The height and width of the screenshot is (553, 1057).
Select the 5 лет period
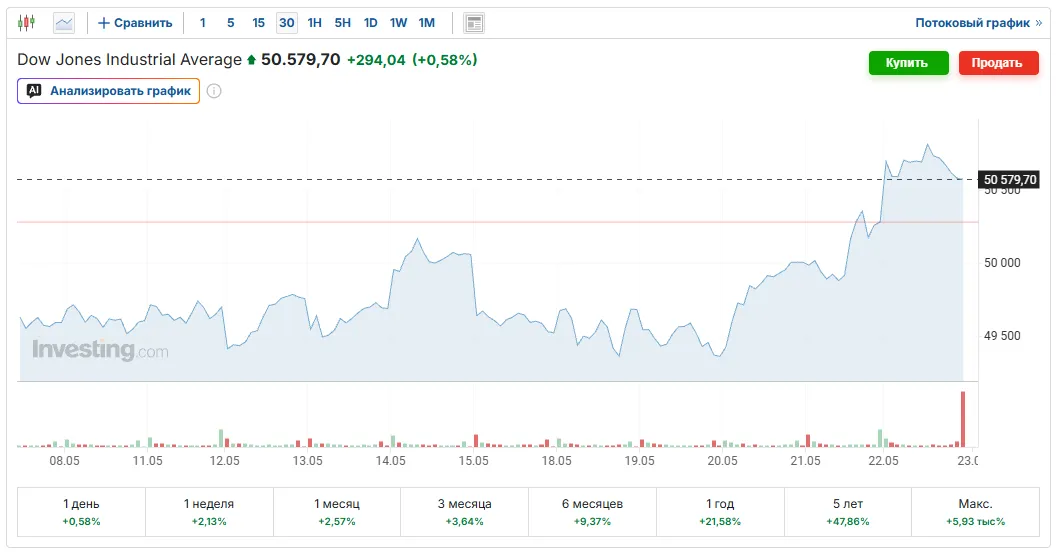coord(847,512)
